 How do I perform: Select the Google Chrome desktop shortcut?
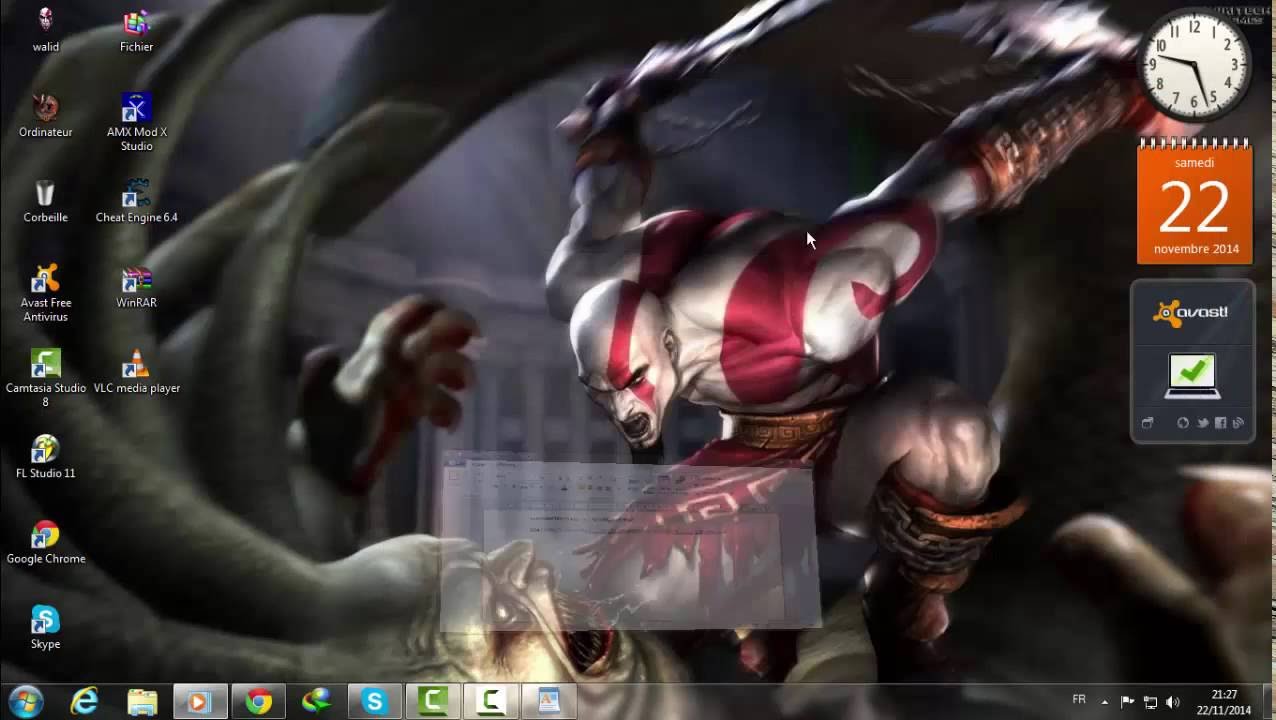coord(45,542)
